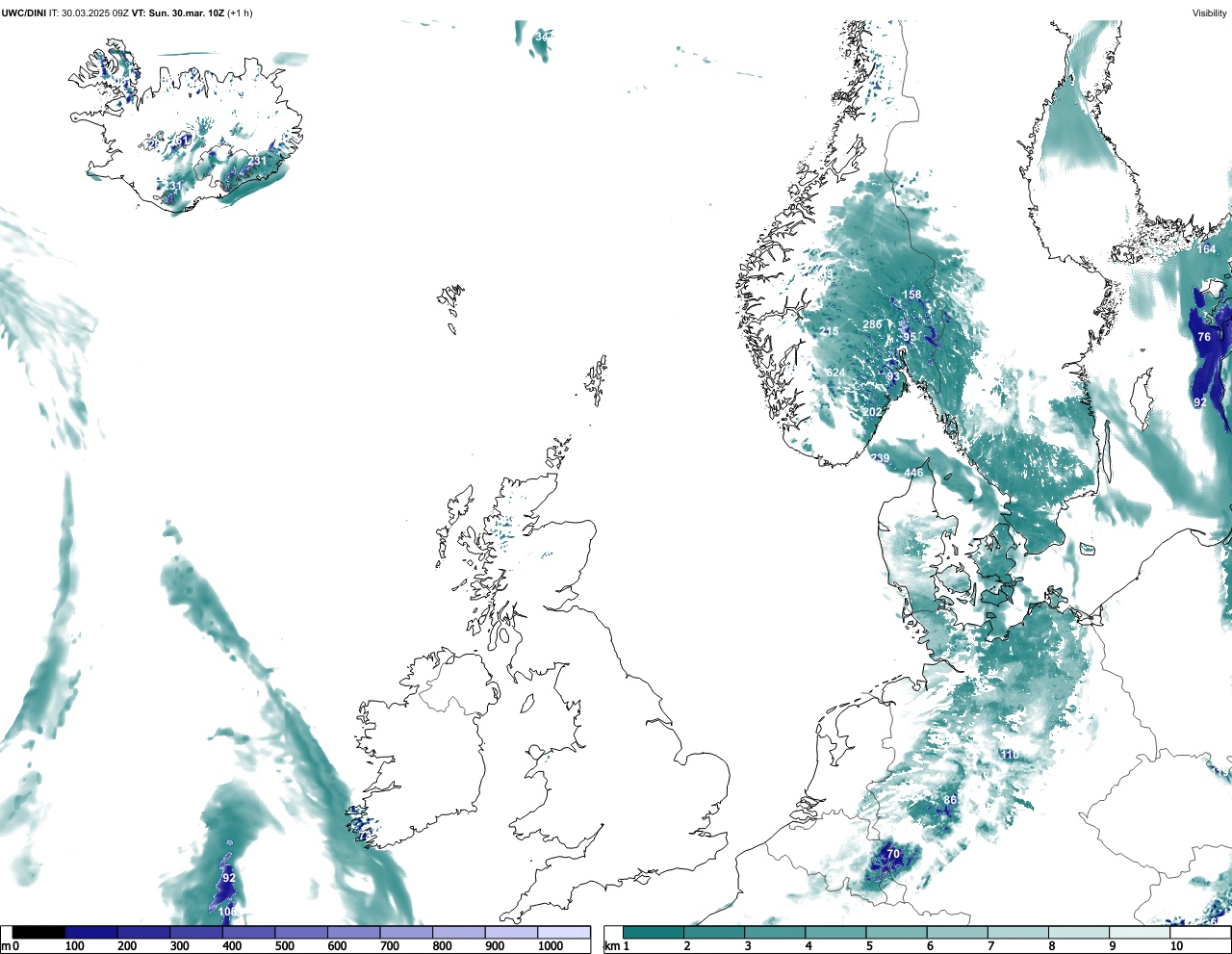This screenshot has height=954, width=1232.
Task: Click the '215' visibility value on the map
Action: click(x=829, y=331)
